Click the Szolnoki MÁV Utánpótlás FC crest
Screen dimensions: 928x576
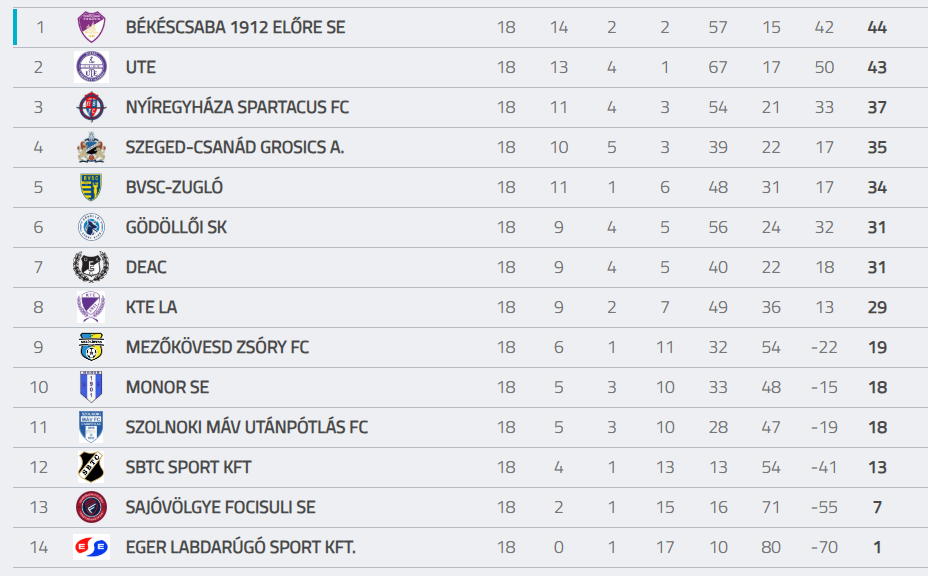coord(91,427)
